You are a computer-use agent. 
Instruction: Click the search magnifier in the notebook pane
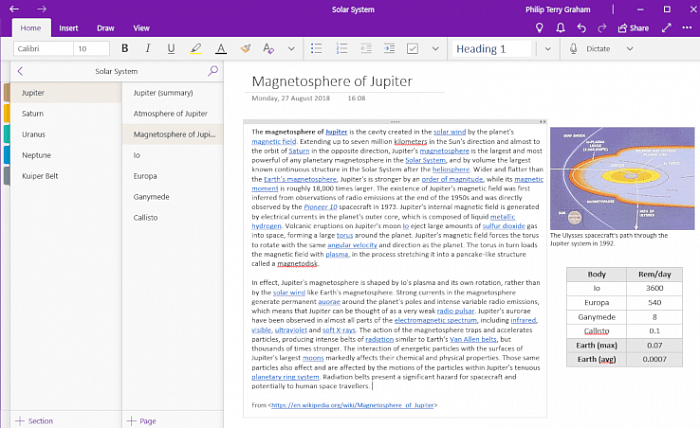tap(212, 71)
